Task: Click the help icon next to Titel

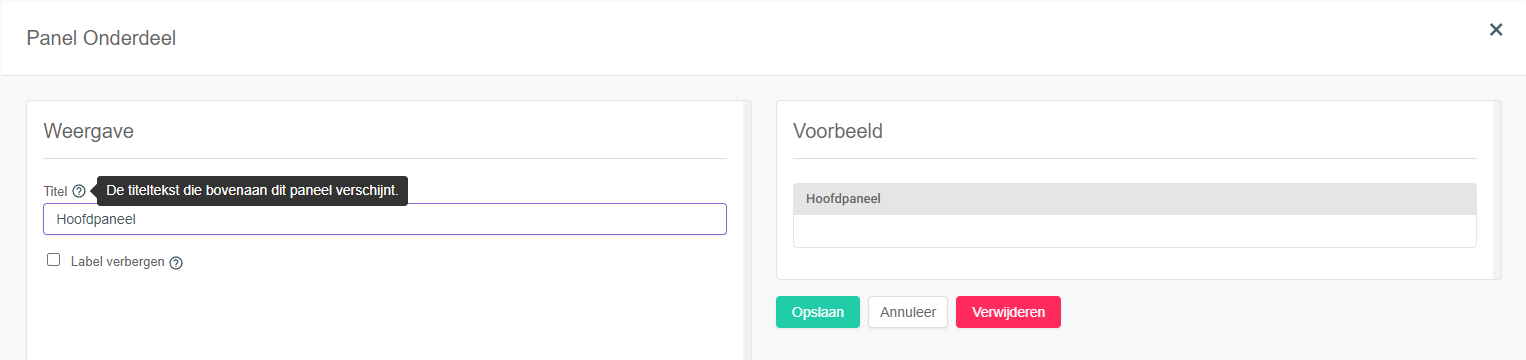Action: click(79, 191)
